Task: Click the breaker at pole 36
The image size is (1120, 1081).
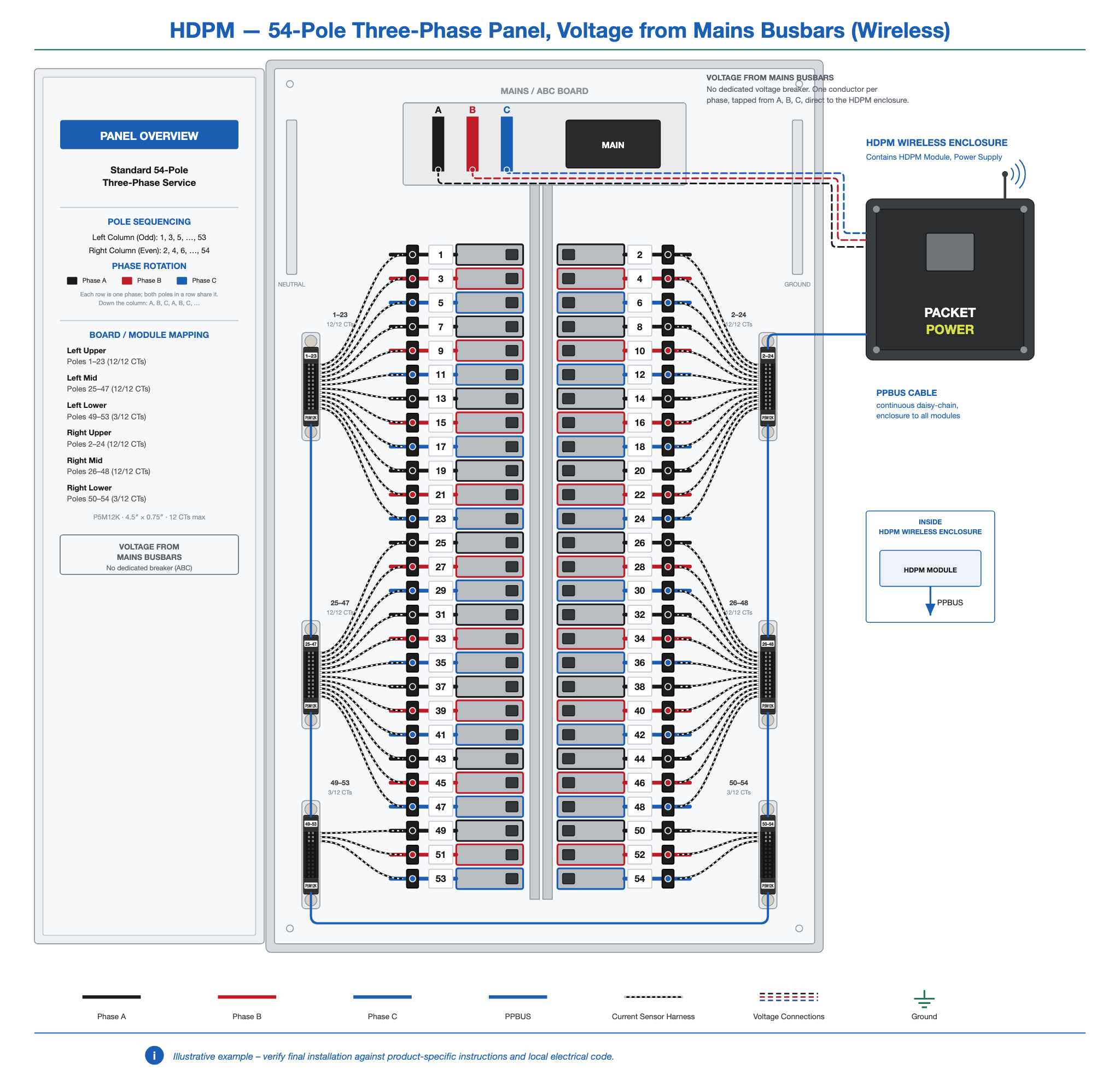Action: [591, 663]
